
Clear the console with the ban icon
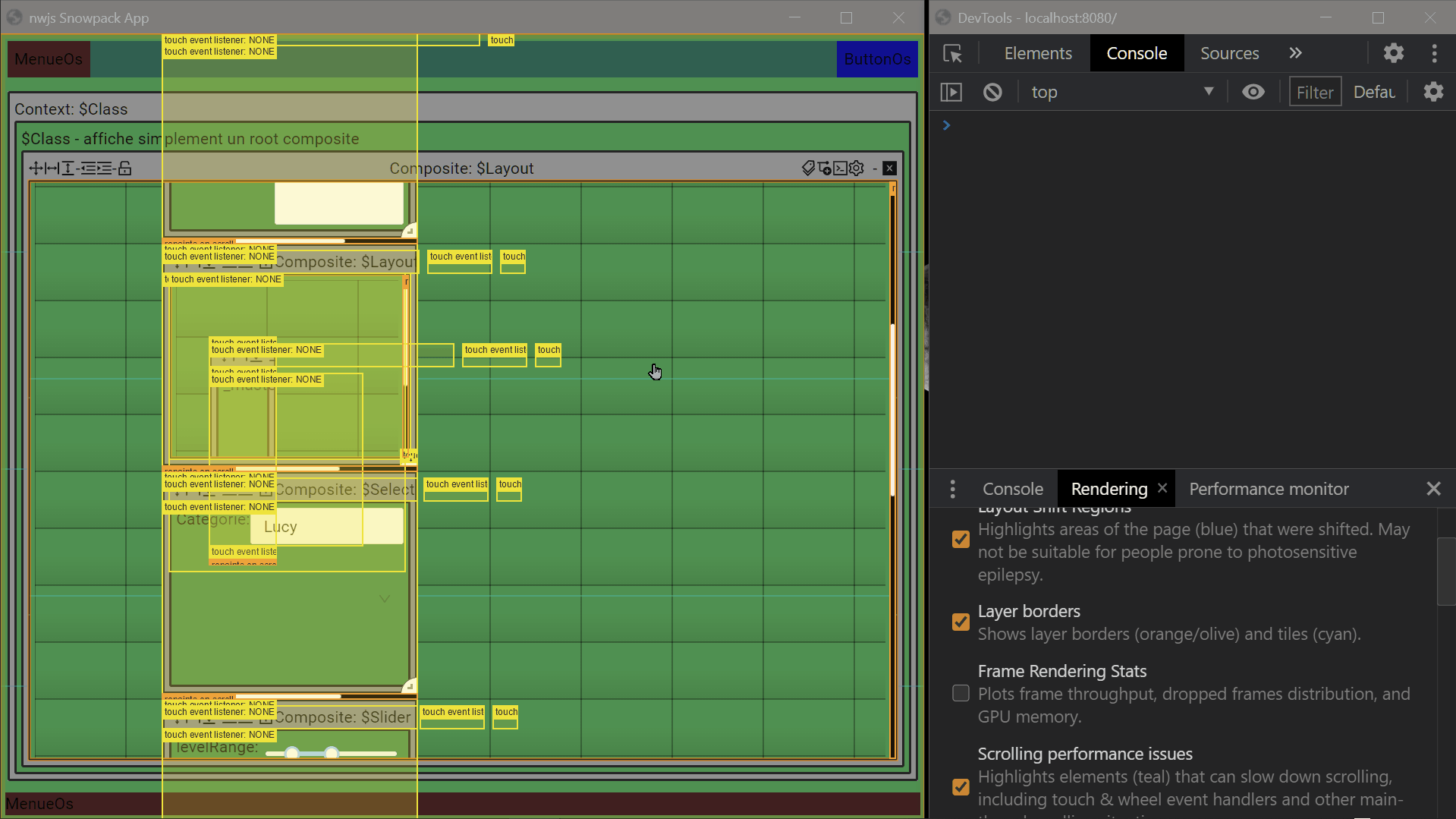tap(992, 93)
